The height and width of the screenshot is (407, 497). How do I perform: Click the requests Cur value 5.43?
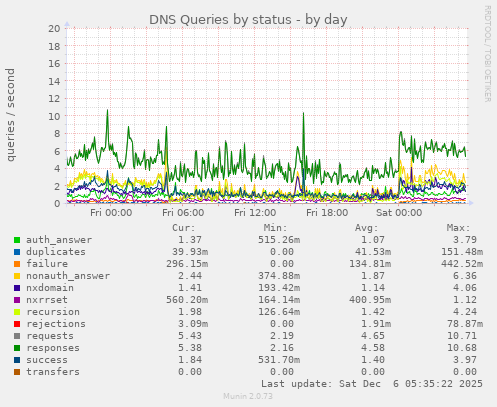tap(190, 336)
